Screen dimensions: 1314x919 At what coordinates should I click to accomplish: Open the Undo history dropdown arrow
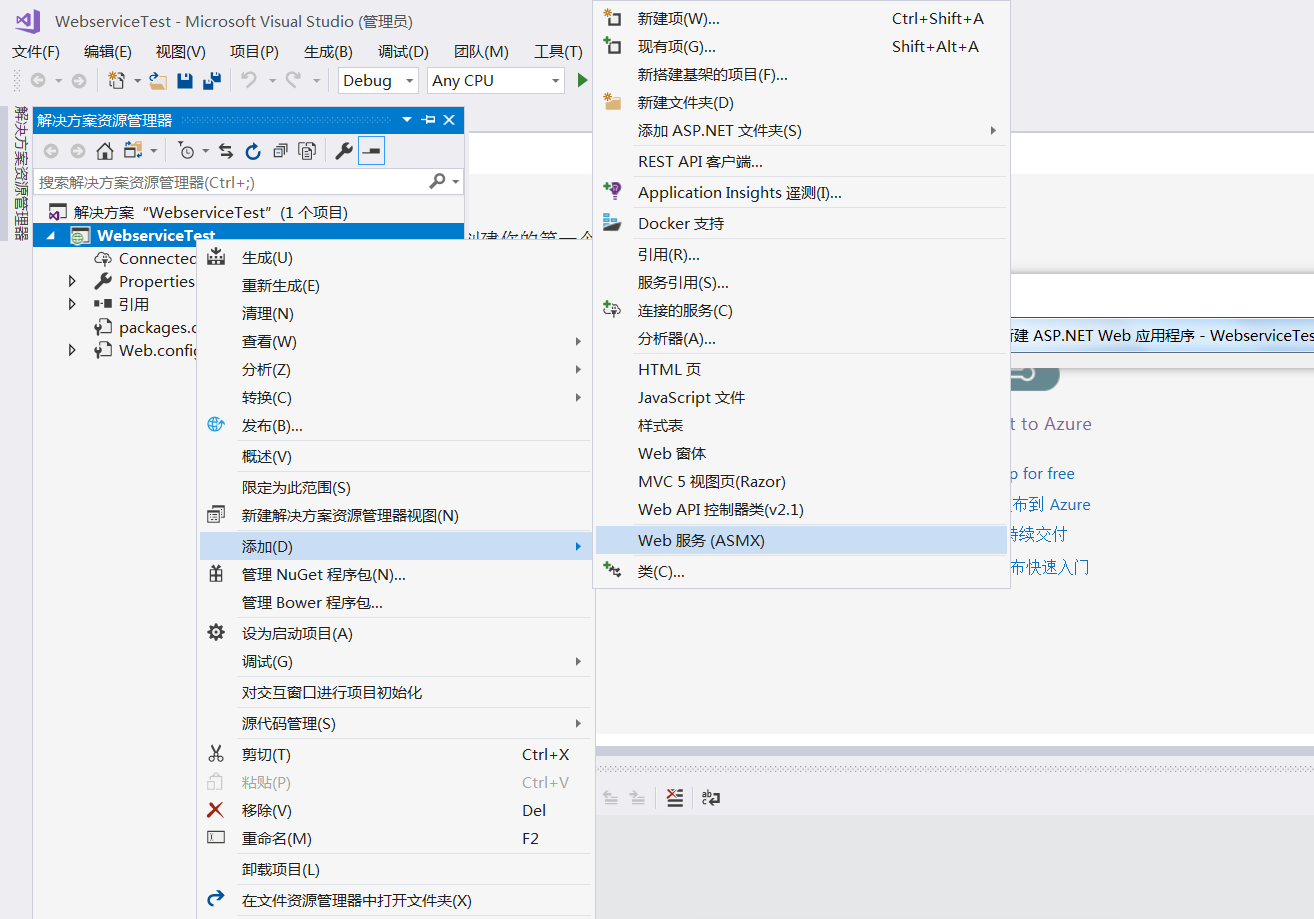click(270, 81)
